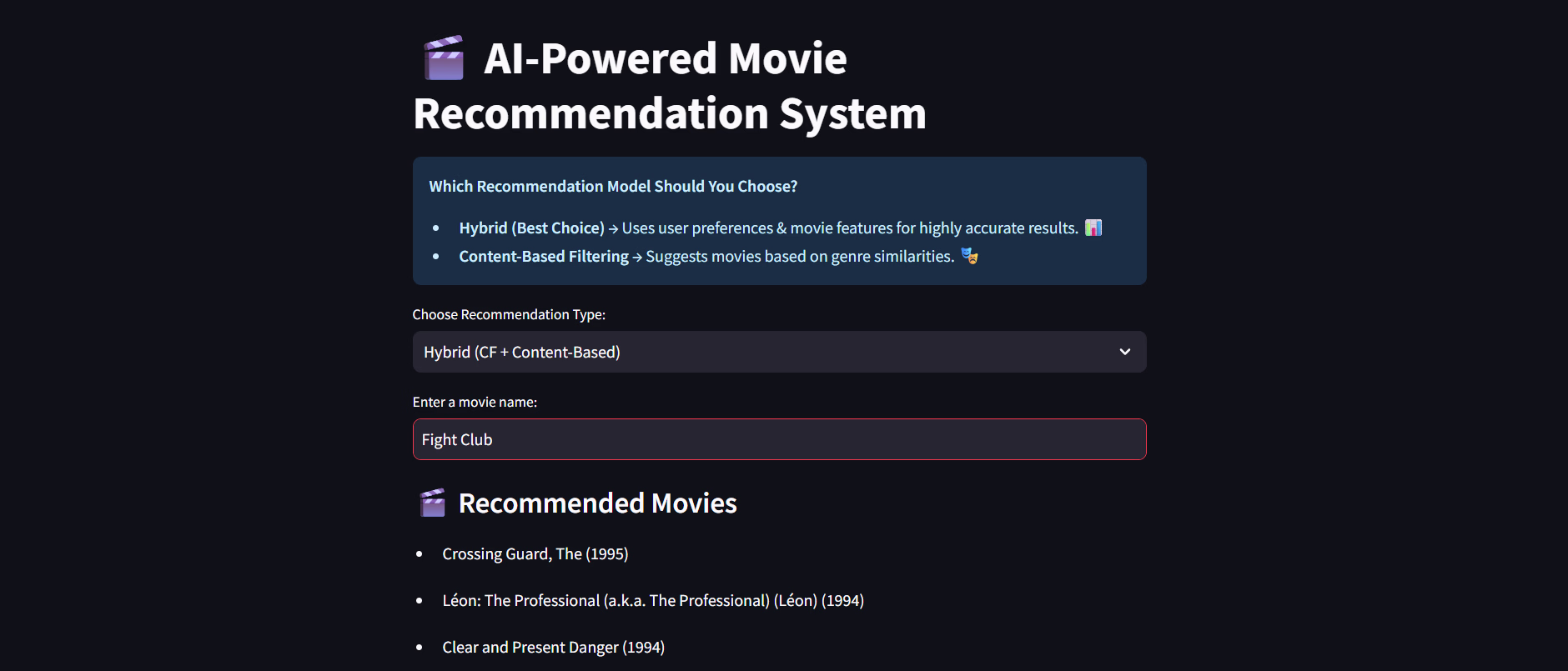Click the theater masks emoji icon
The image size is (1568, 671).
(969, 256)
